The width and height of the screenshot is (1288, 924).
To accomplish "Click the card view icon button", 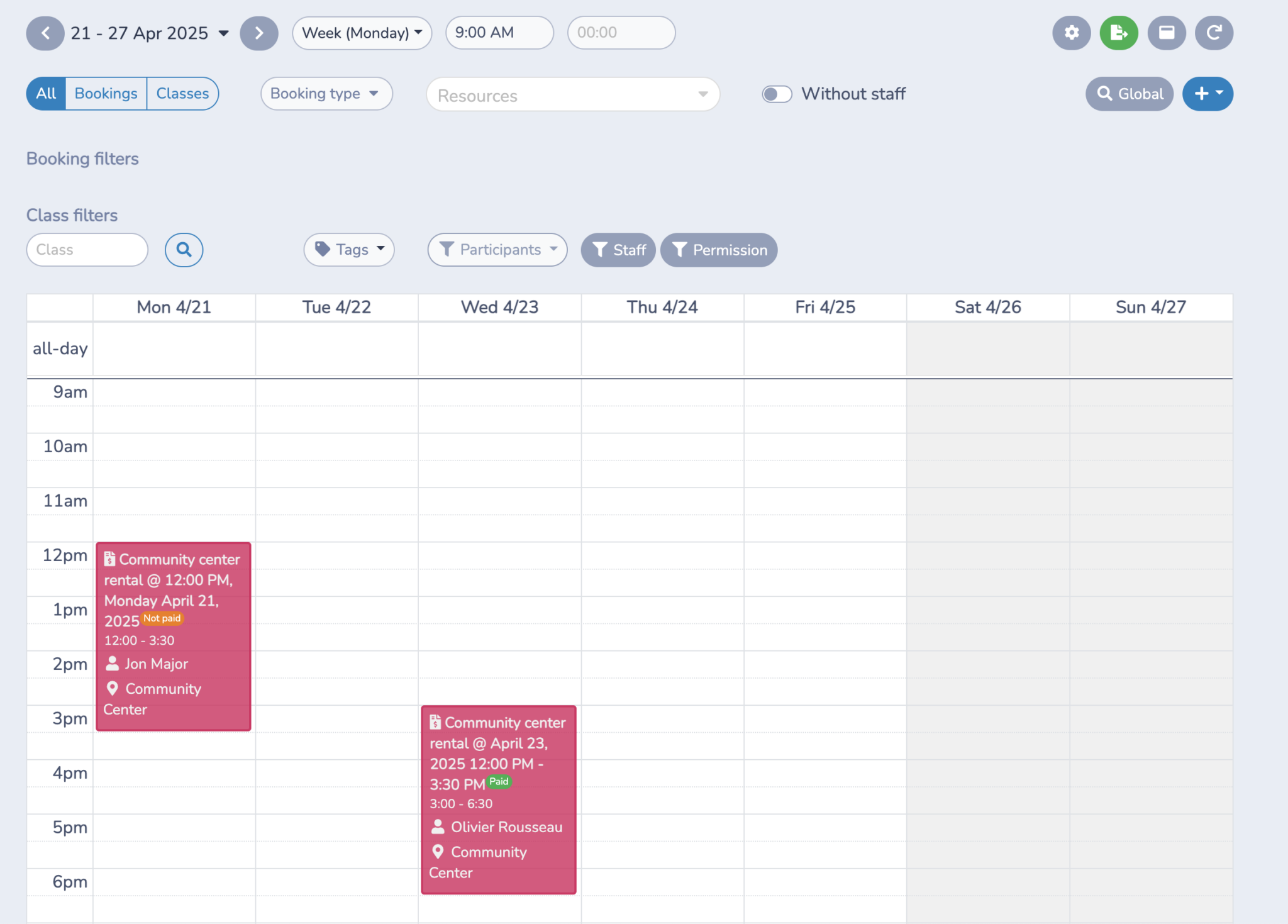I will coord(1167,33).
